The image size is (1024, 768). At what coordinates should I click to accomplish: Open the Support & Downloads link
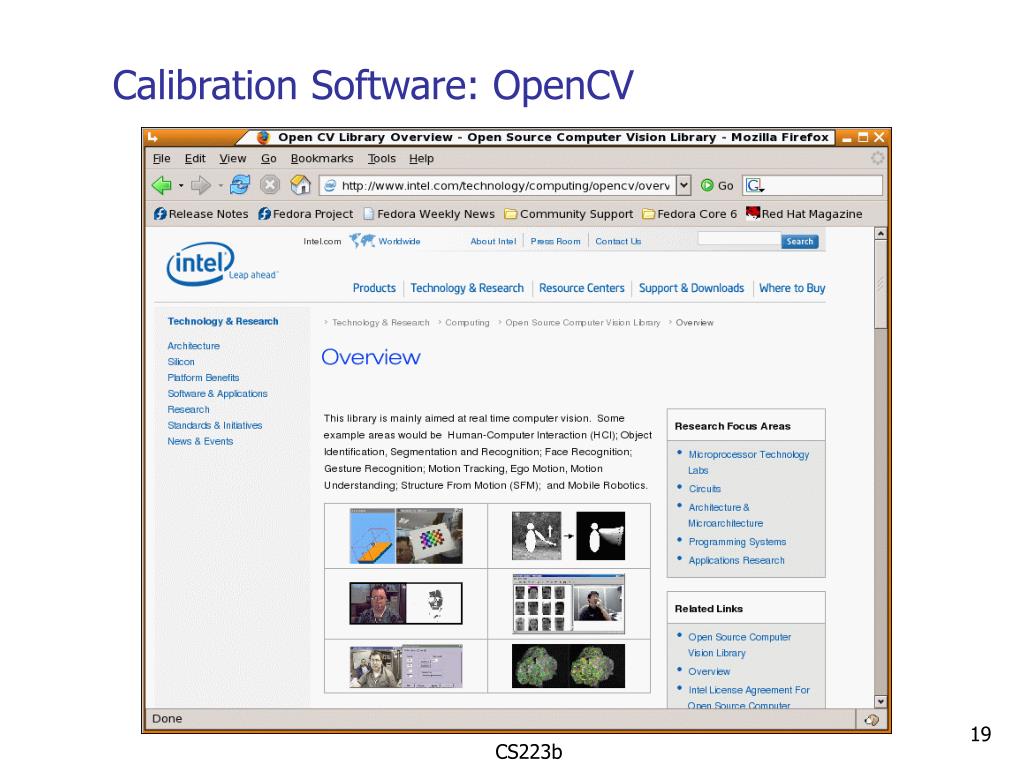coord(691,288)
